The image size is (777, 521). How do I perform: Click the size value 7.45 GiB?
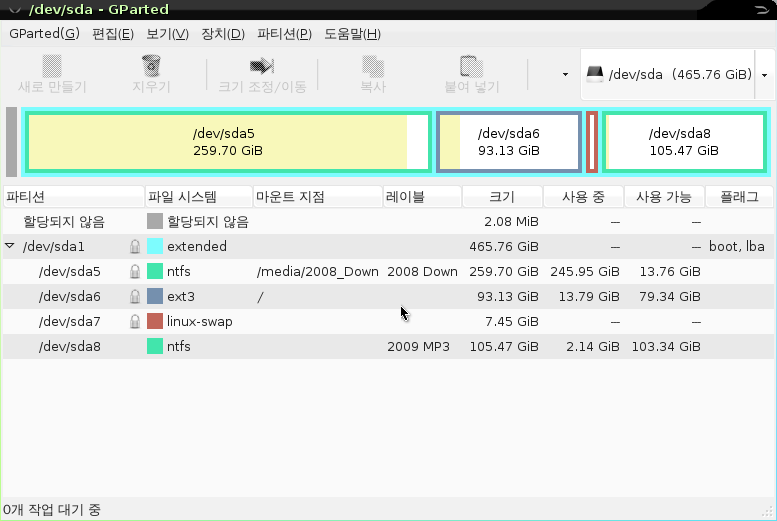(511, 322)
